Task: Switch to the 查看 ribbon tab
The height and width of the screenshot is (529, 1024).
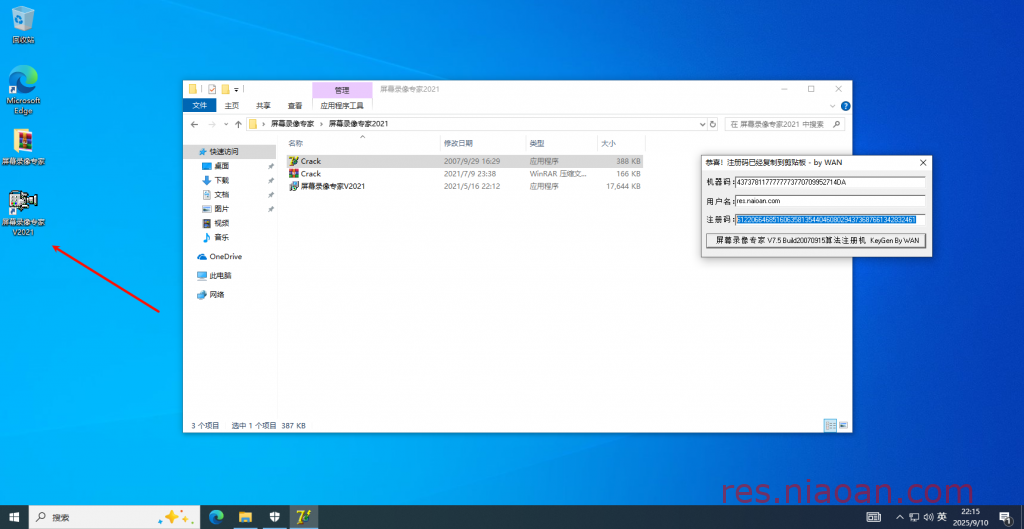Action: [295, 105]
